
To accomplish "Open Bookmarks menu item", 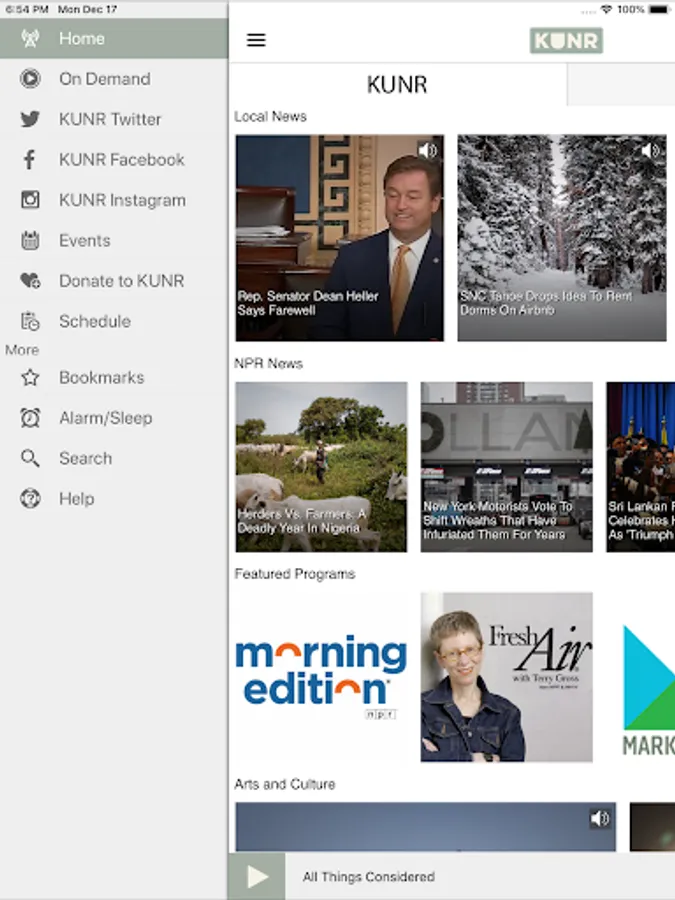I will 114,378.
